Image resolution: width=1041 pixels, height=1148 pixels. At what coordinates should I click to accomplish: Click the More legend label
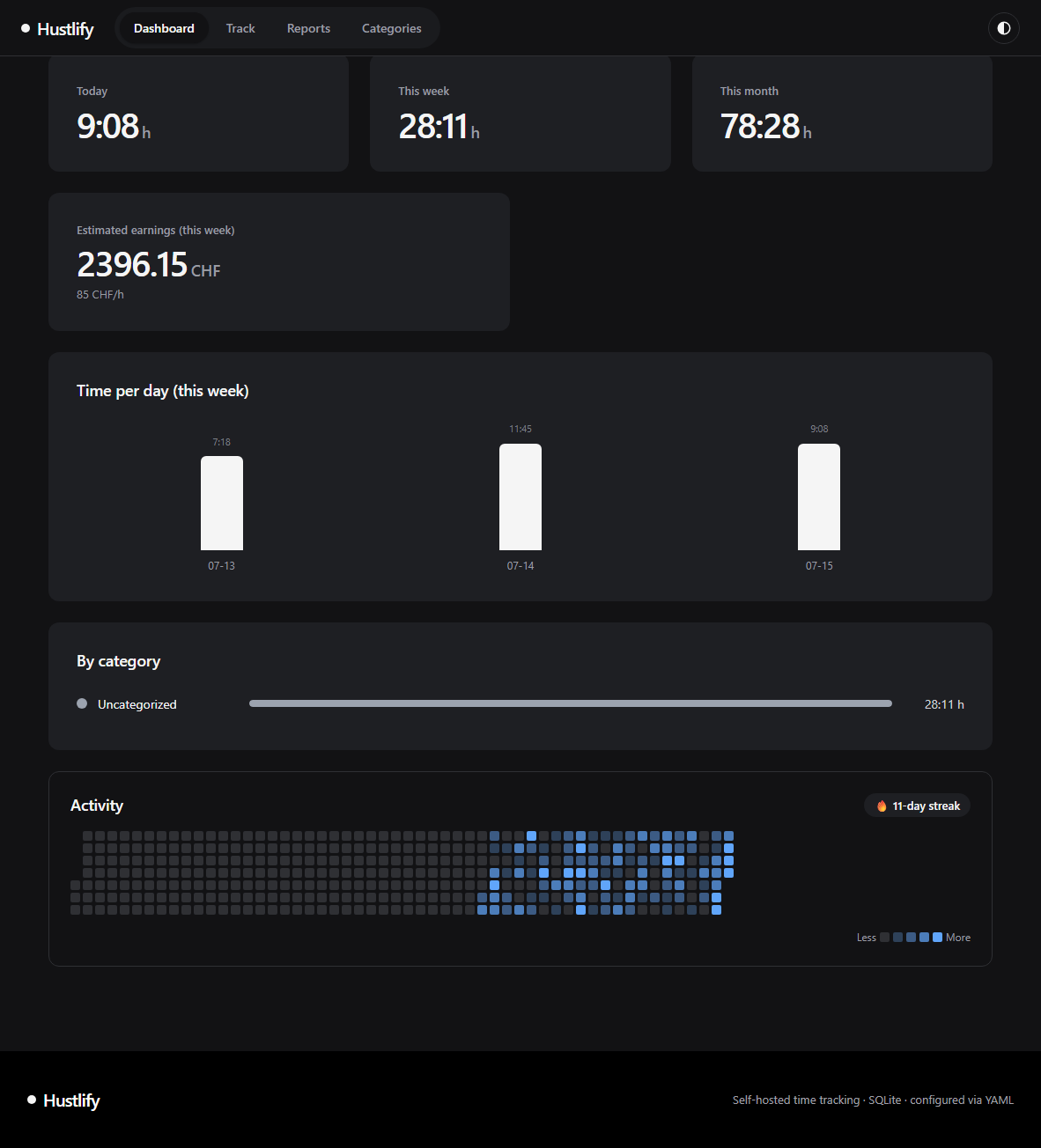tap(958, 938)
